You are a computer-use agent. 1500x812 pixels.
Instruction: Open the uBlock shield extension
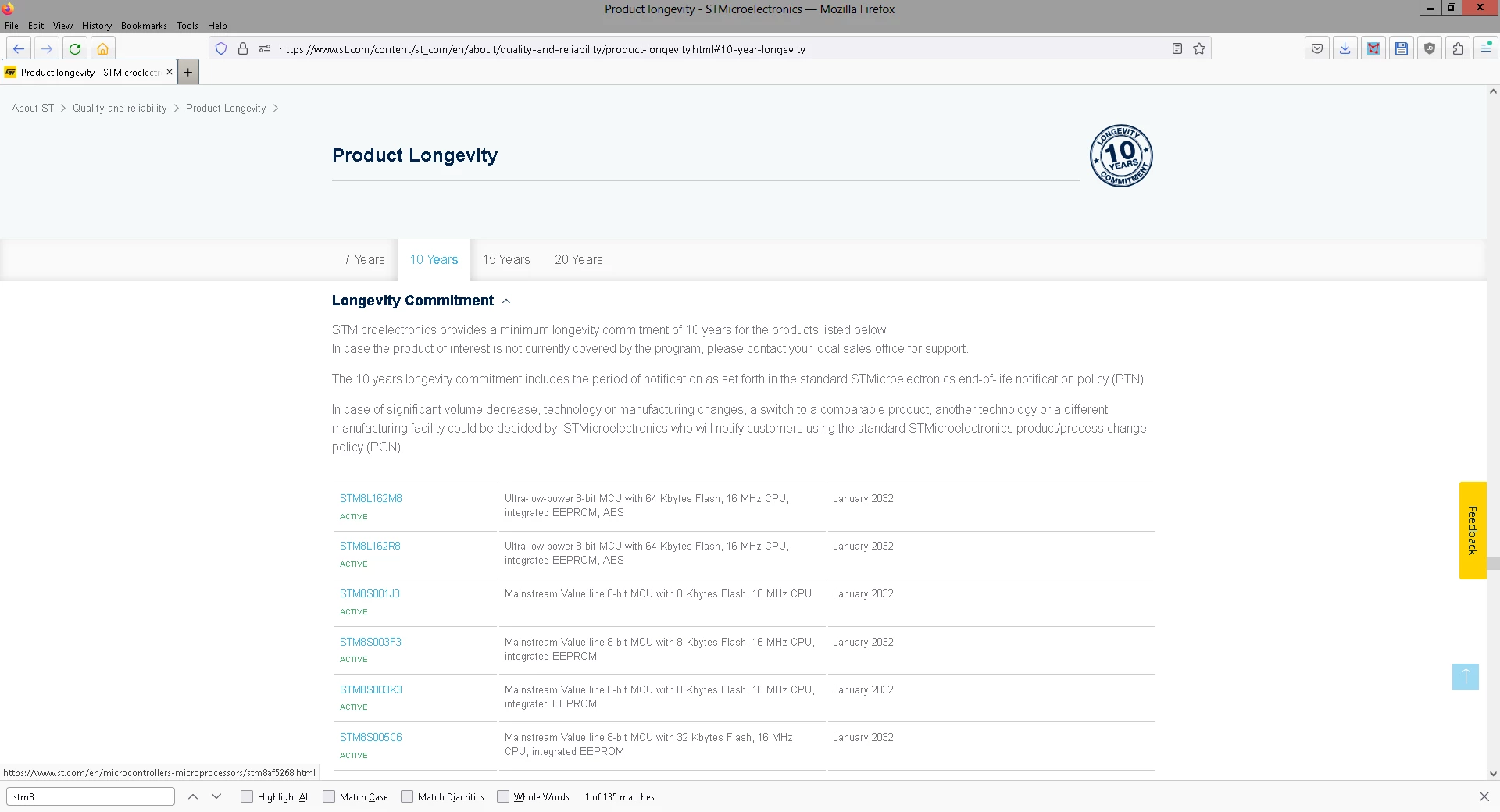pyautogui.click(x=1430, y=48)
